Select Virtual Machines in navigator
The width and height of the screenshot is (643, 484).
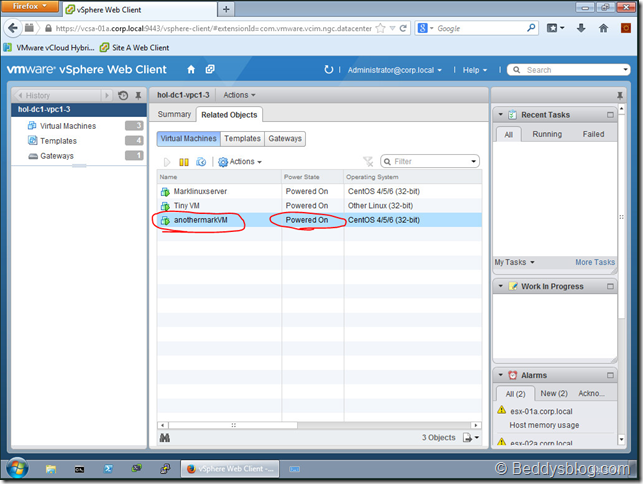tap(79, 126)
